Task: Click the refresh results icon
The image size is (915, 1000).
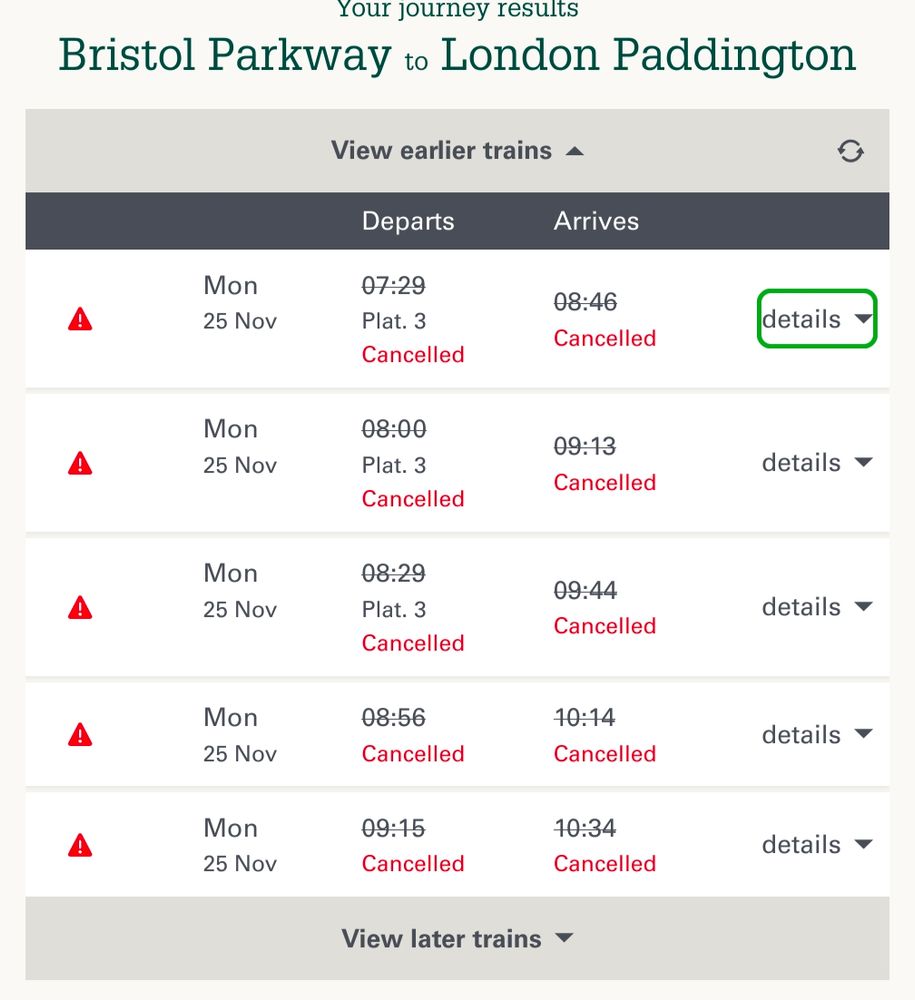Action: click(x=850, y=151)
